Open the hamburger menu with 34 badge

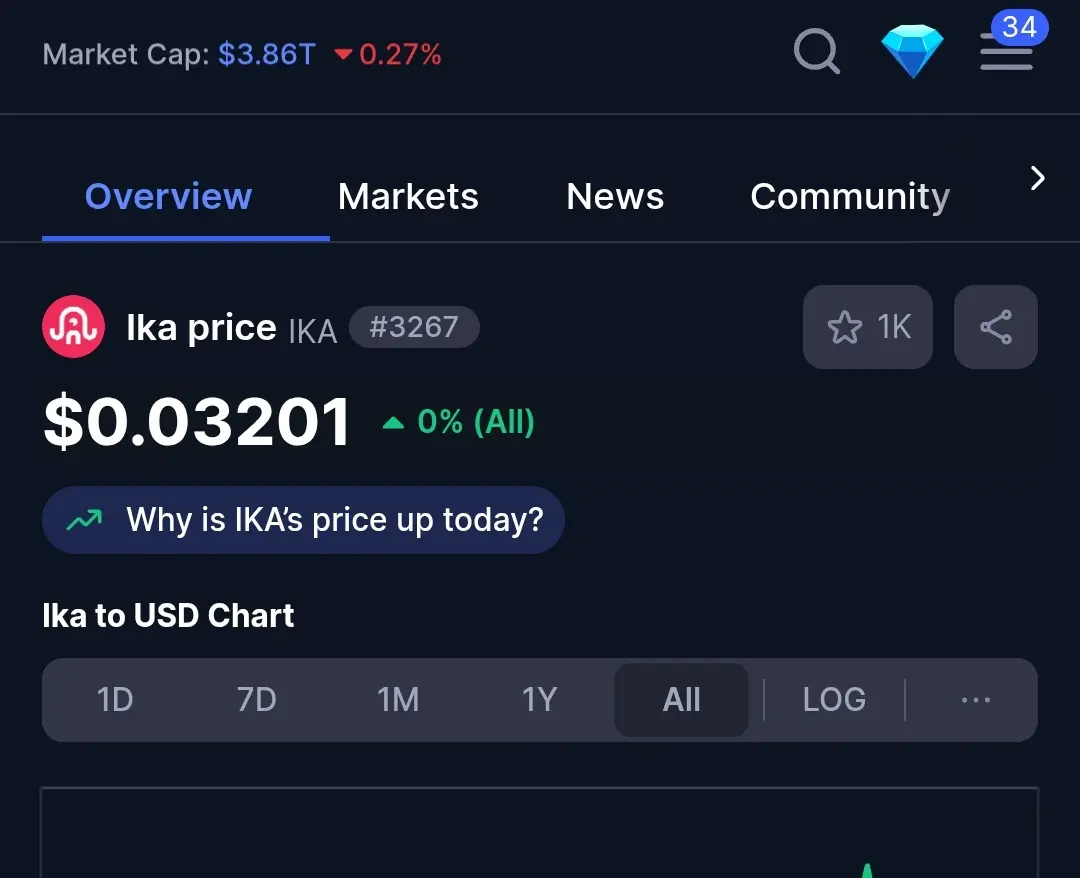[1006, 52]
